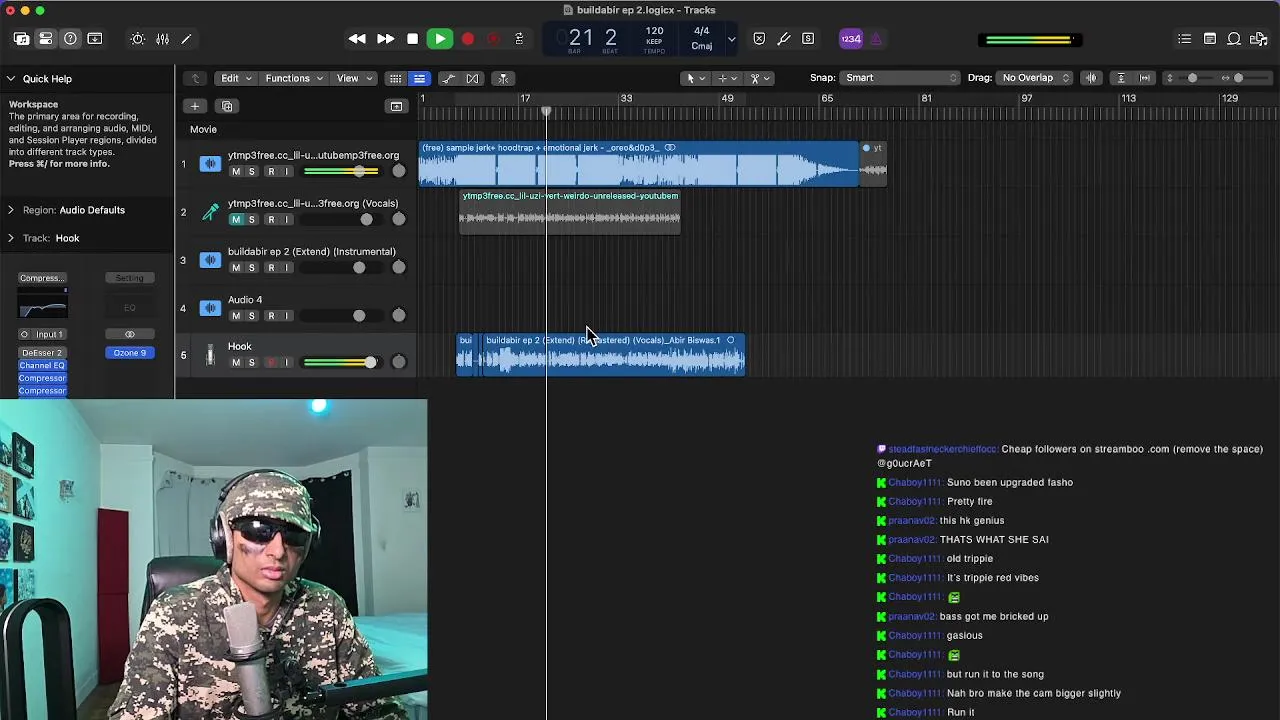This screenshot has width=1280, height=720.
Task: Open the Editors pencil icon
Action: (x=186, y=39)
